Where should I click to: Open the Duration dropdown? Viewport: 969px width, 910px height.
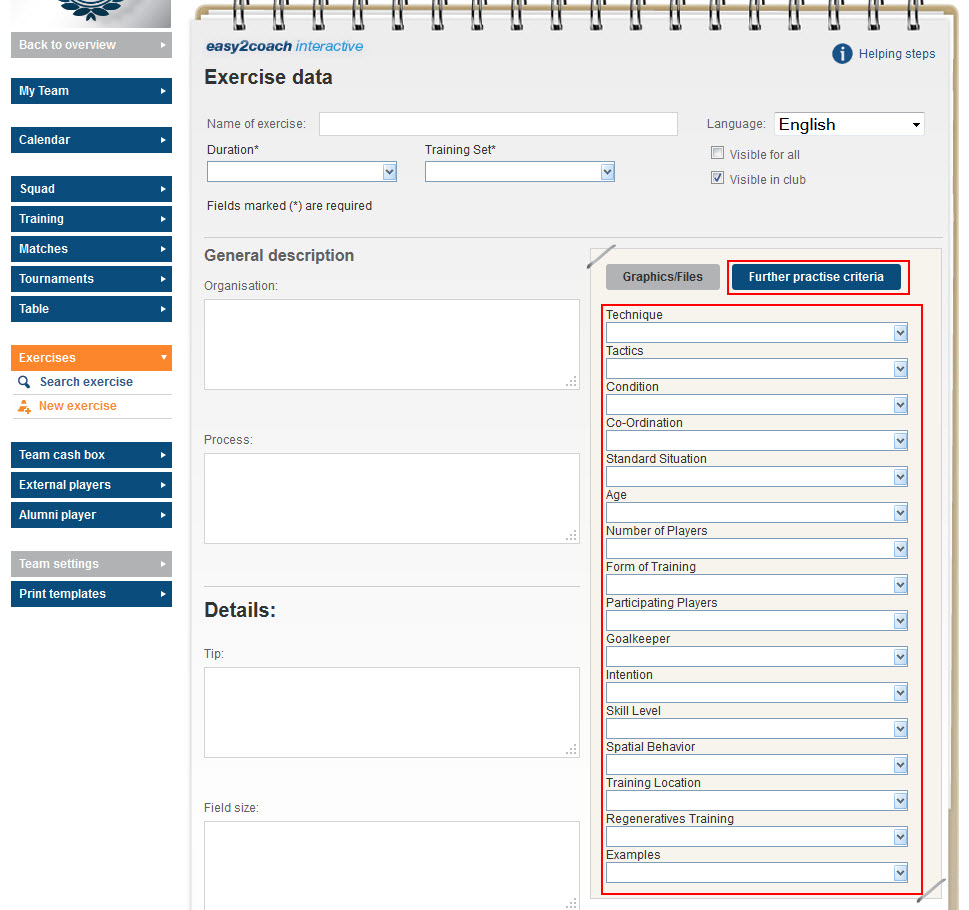click(302, 172)
